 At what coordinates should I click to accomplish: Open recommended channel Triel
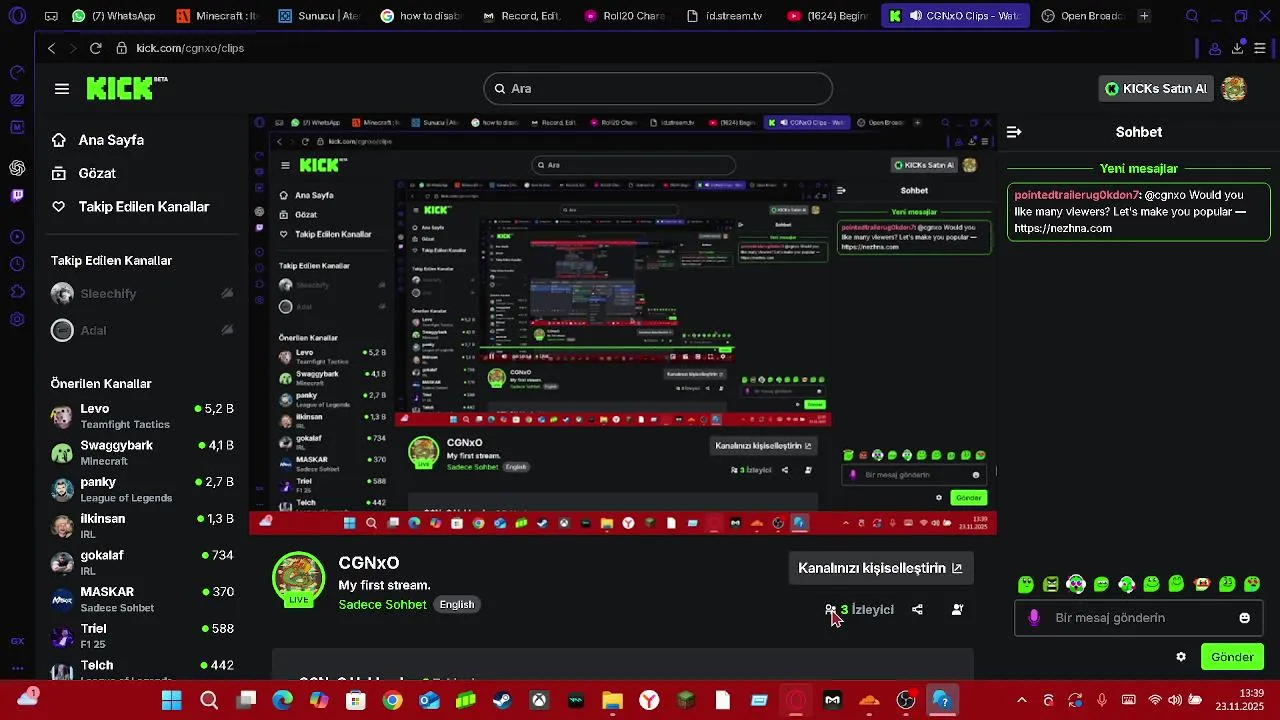coord(142,636)
